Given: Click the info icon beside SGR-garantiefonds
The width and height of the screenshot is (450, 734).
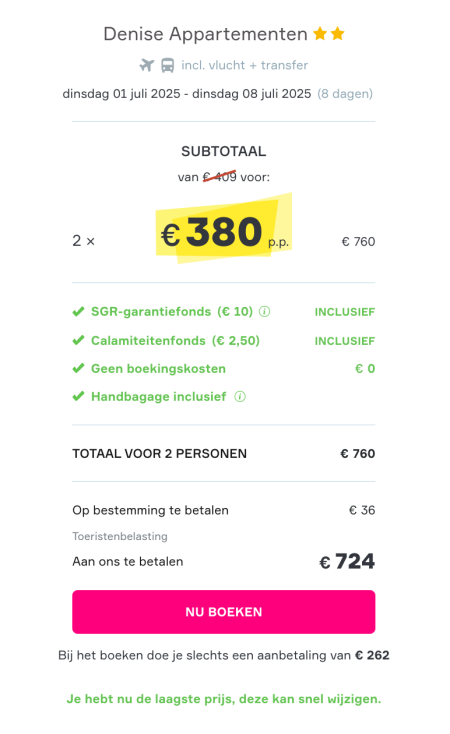Looking at the screenshot, I should 265,311.
